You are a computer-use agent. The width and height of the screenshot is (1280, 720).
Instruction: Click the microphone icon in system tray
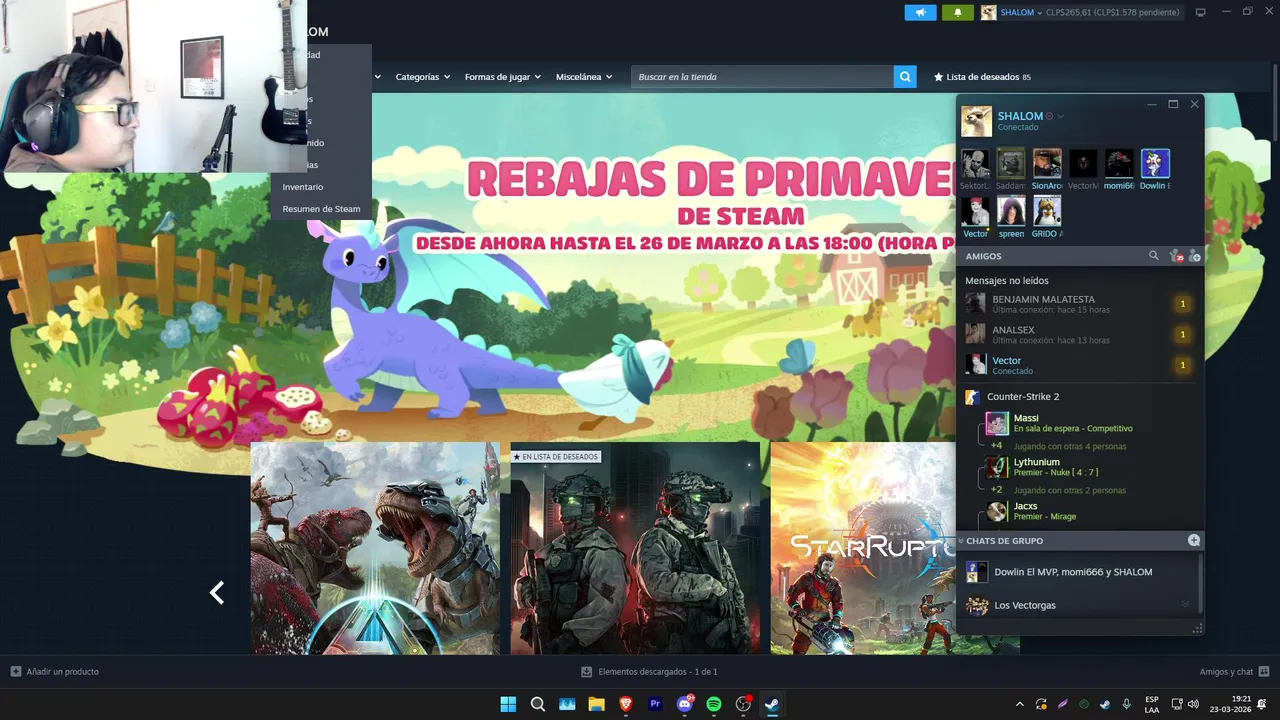(x=1127, y=704)
